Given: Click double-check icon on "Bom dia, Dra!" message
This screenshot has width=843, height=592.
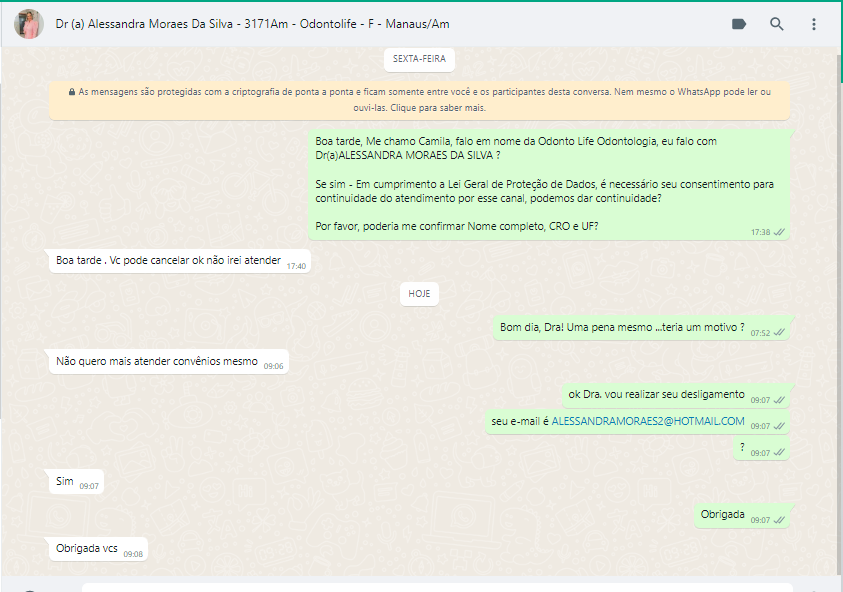Looking at the screenshot, I should pyautogui.click(x=779, y=332).
